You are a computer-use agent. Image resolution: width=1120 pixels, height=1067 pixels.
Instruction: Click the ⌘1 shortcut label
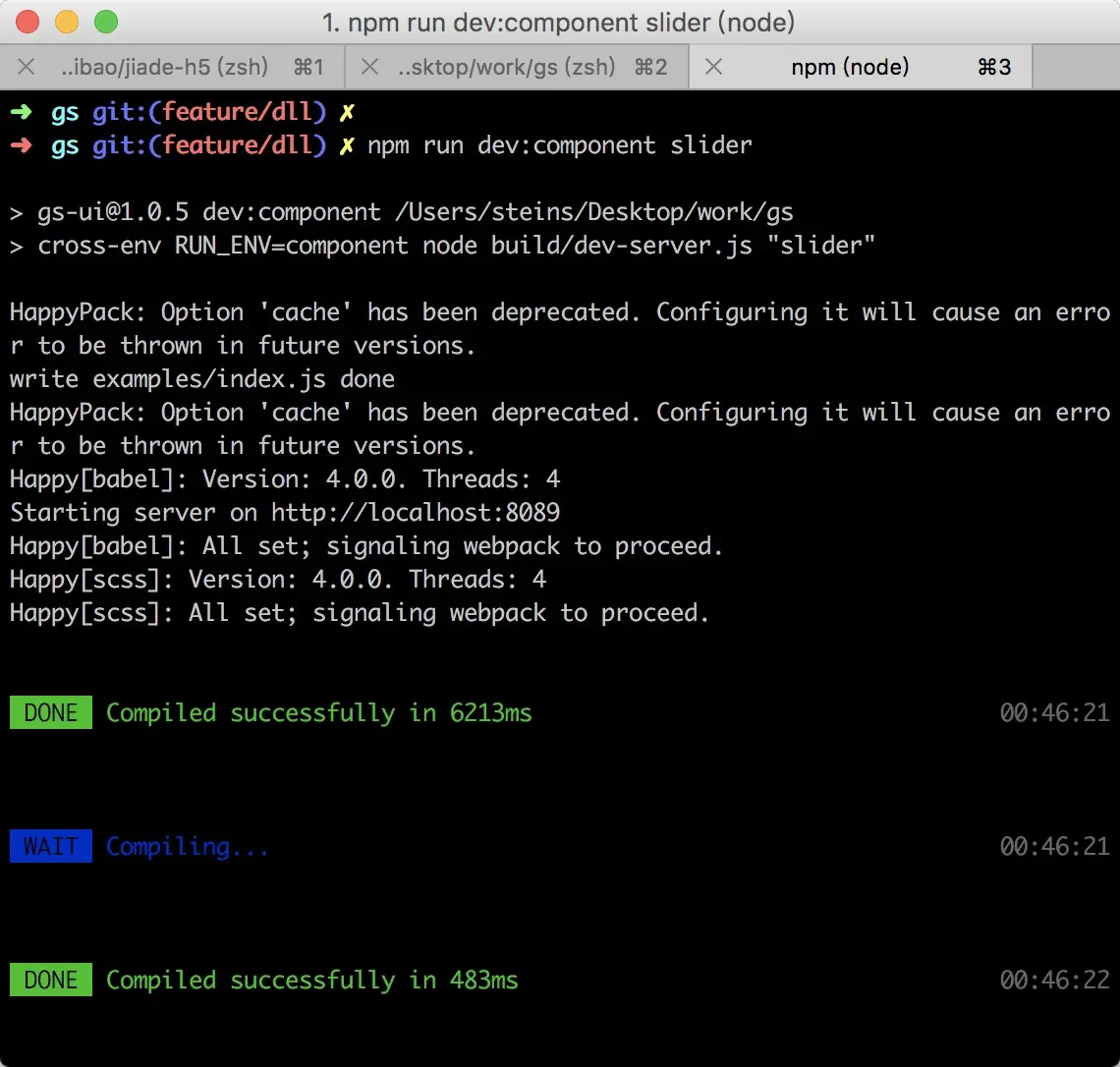(x=308, y=67)
